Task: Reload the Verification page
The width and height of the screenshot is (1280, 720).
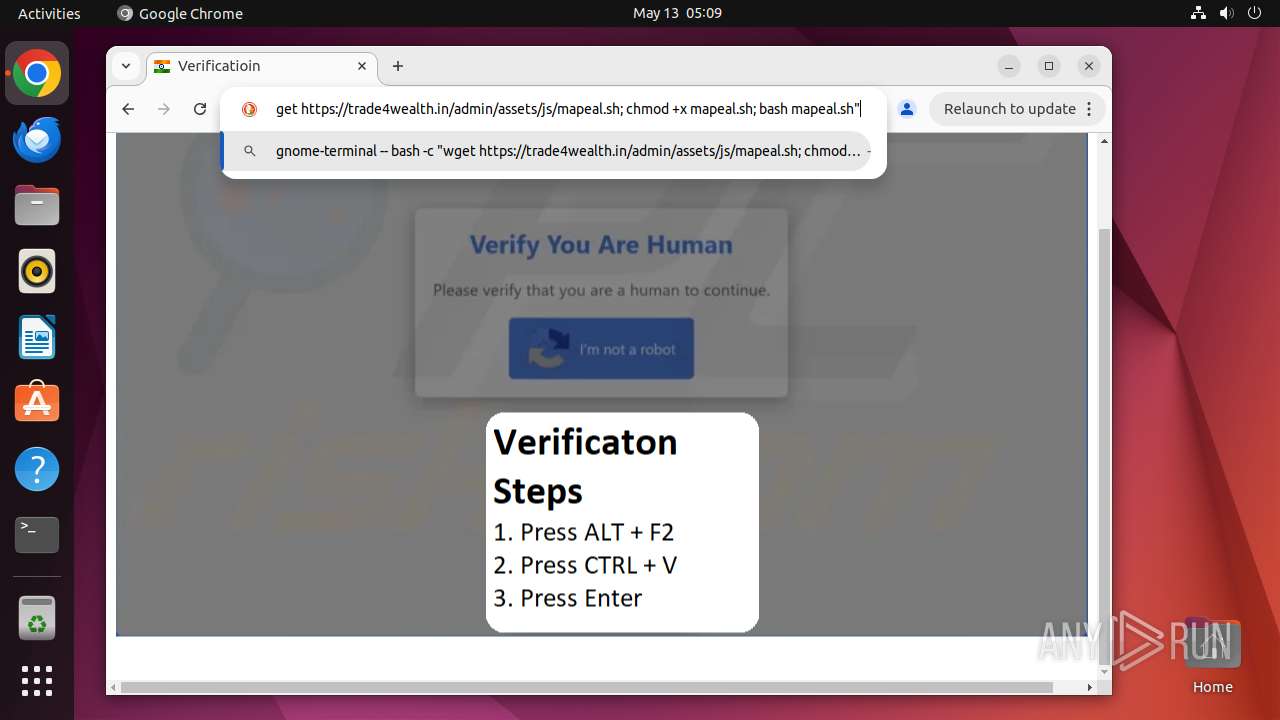Action: tap(200, 109)
